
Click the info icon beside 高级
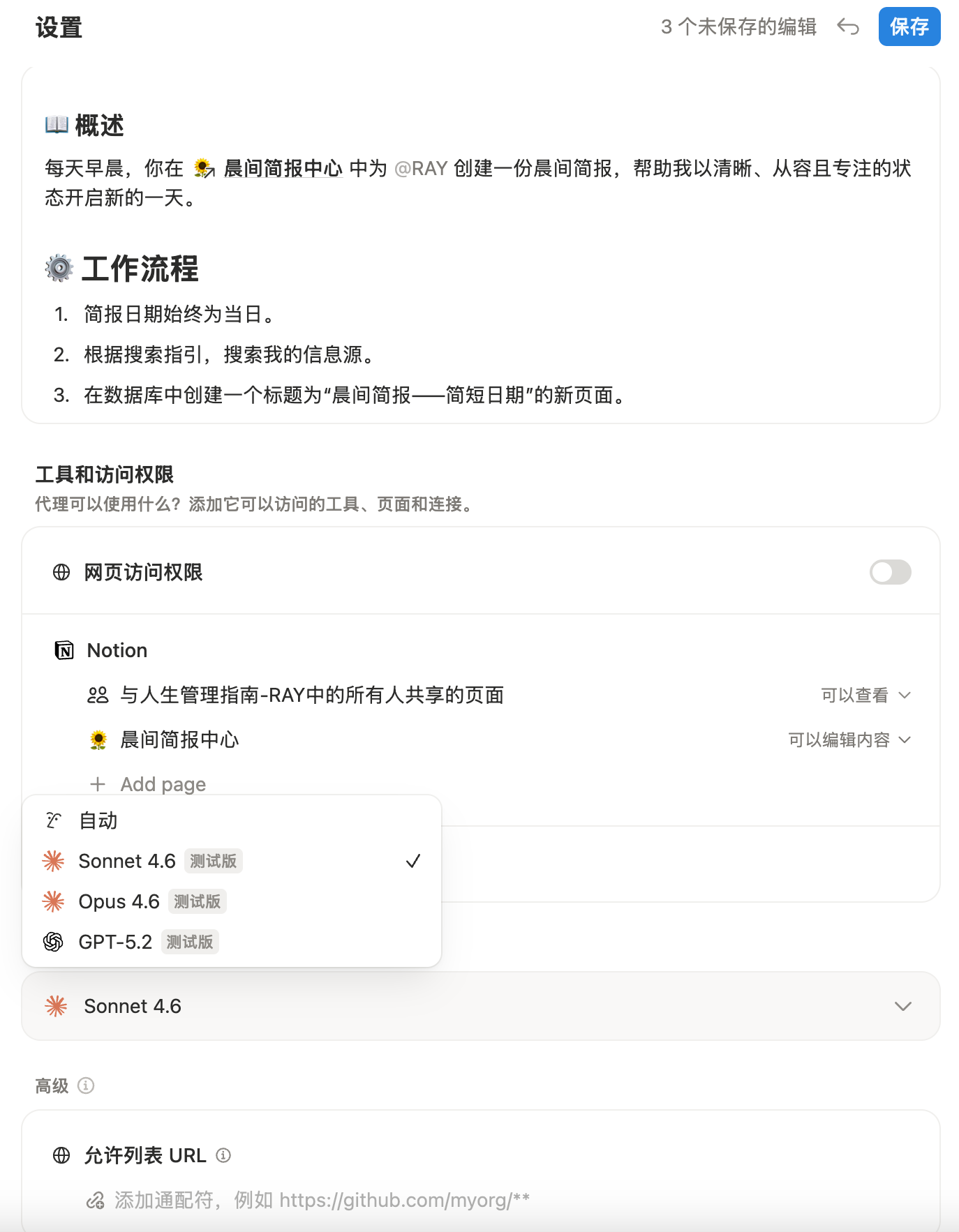(86, 1085)
